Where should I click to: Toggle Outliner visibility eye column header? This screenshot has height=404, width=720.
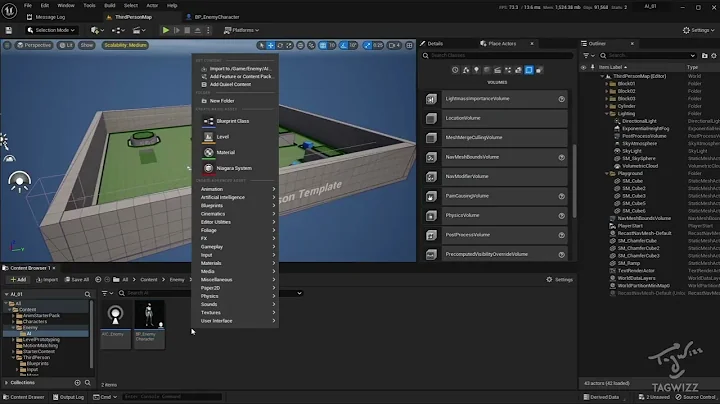click(584, 67)
